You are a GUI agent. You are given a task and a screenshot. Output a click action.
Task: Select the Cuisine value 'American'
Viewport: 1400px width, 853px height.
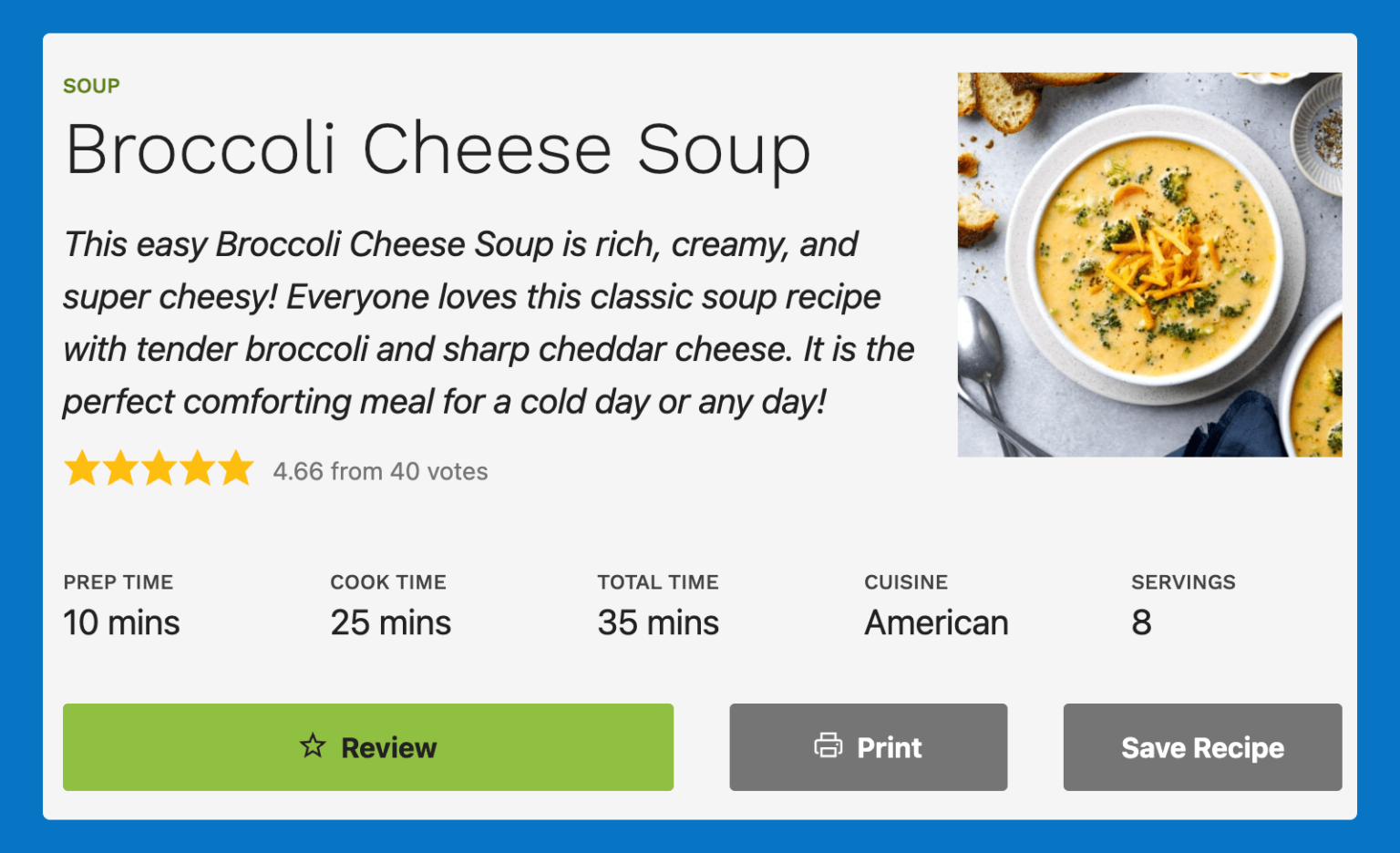[x=935, y=622]
